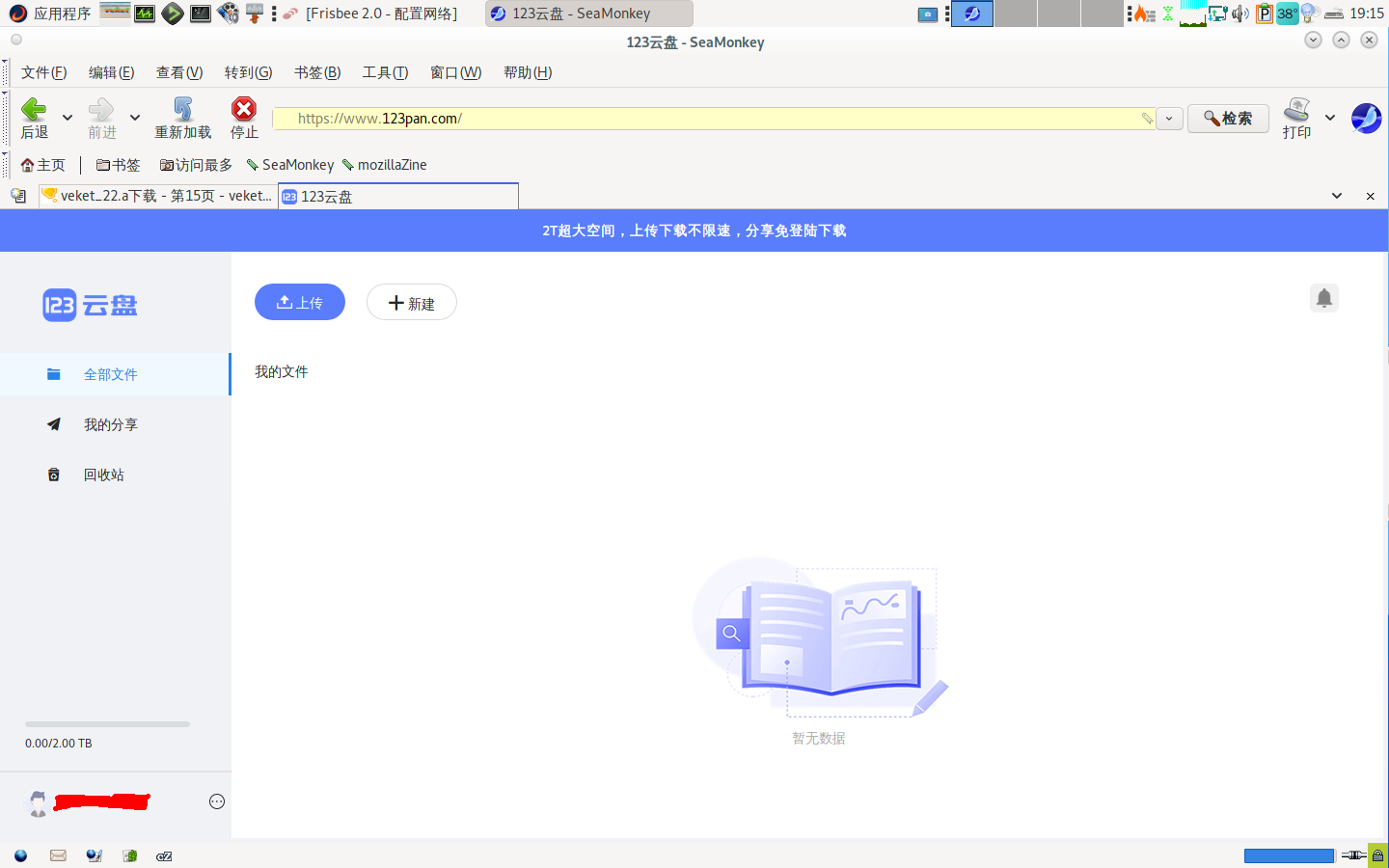This screenshot has height=868, width=1389.
Task: Select 全部文件 in sidebar
Action: pyautogui.click(x=115, y=374)
